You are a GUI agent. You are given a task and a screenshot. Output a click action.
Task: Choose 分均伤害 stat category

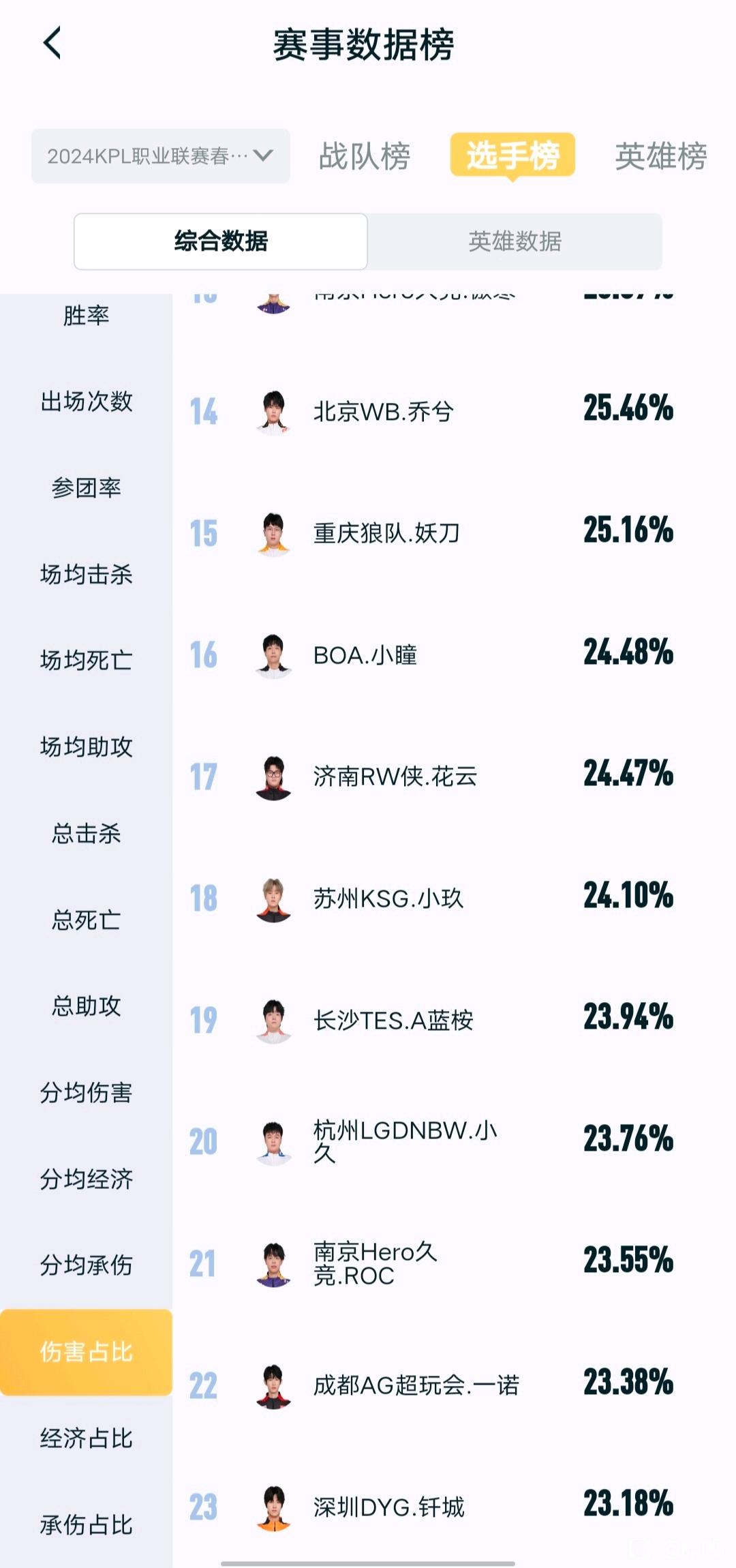[x=86, y=1092]
